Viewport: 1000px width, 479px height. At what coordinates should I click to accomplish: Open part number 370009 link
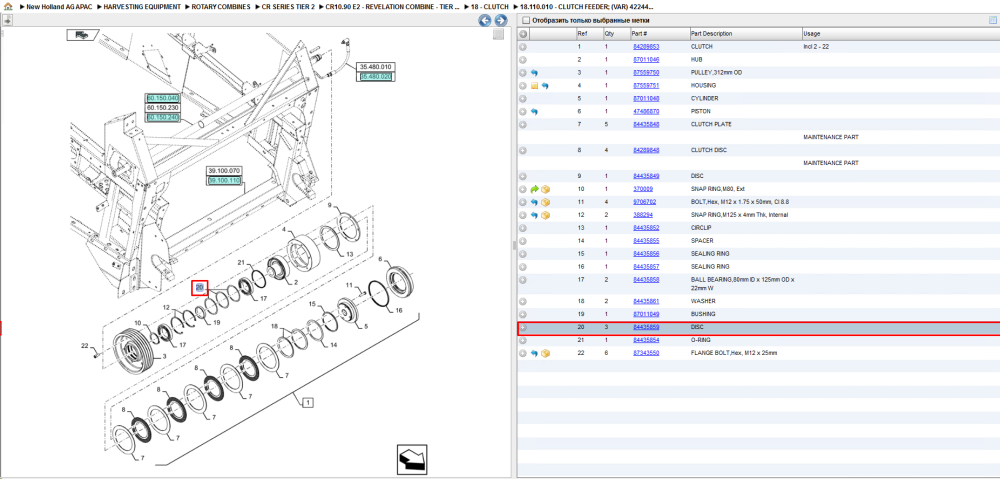tap(642, 189)
